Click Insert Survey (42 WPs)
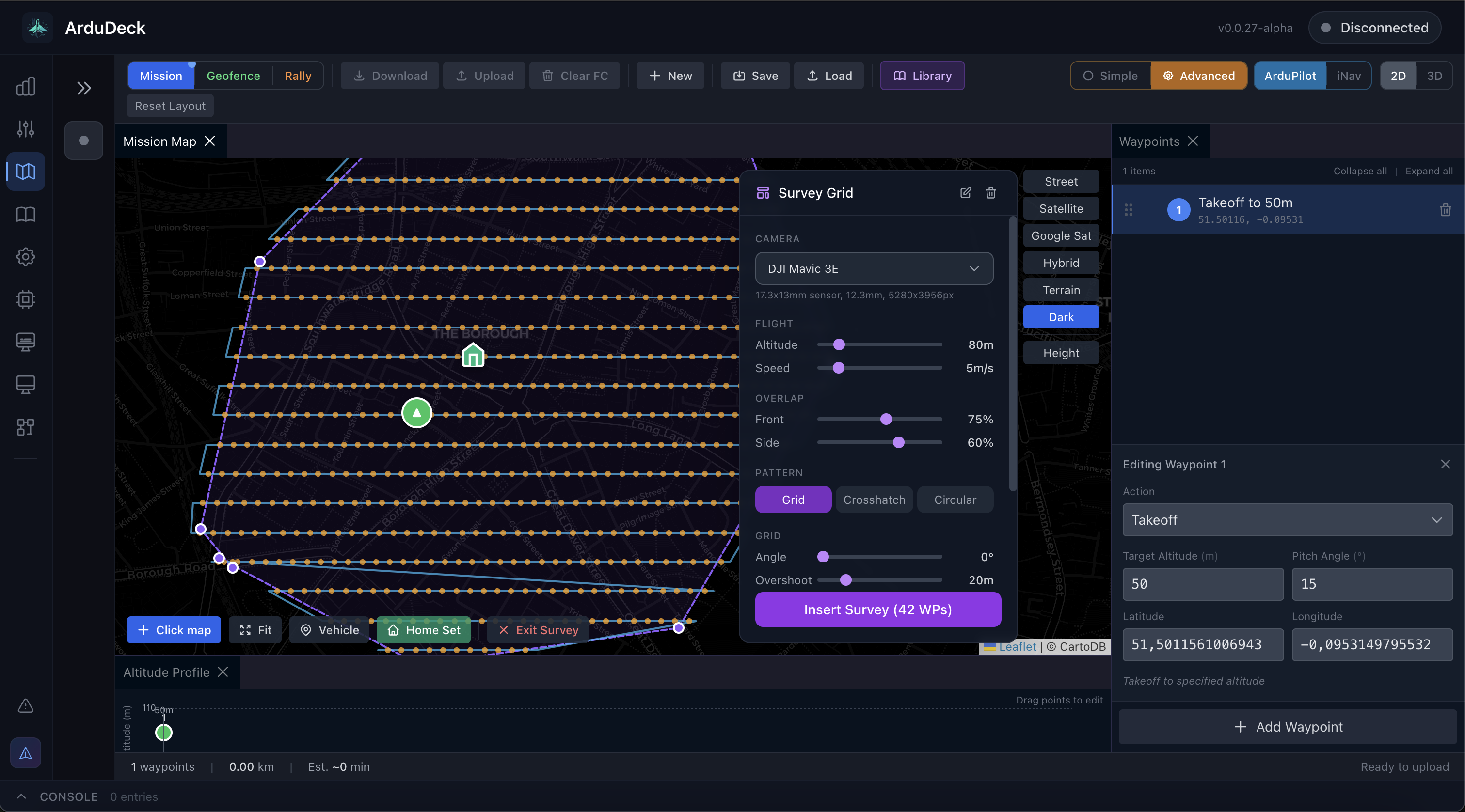This screenshot has width=1465, height=812. pyautogui.click(x=877, y=609)
